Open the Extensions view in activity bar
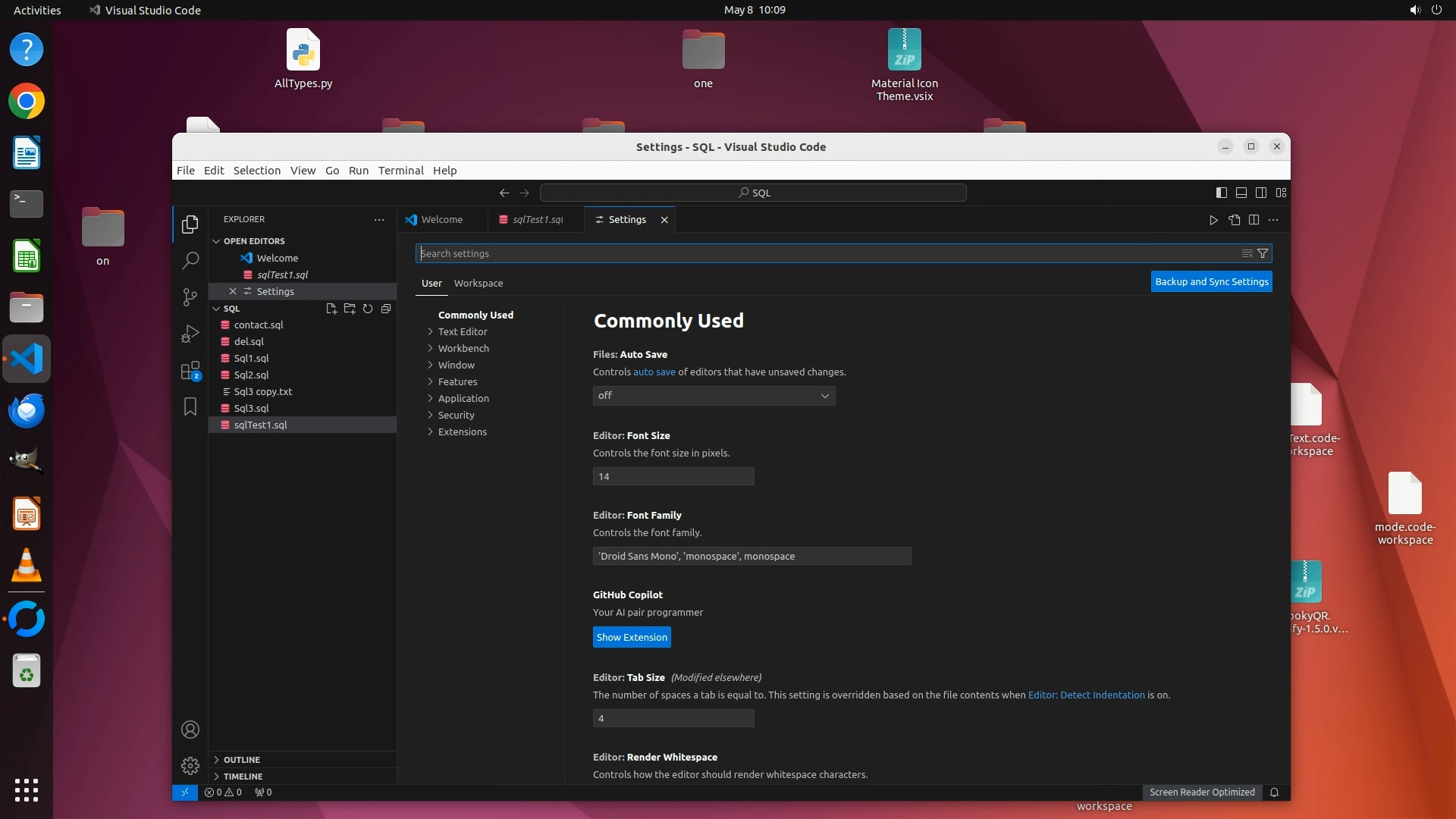Image resolution: width=1456 pixels, height=819 pixels. pos(190,371)
